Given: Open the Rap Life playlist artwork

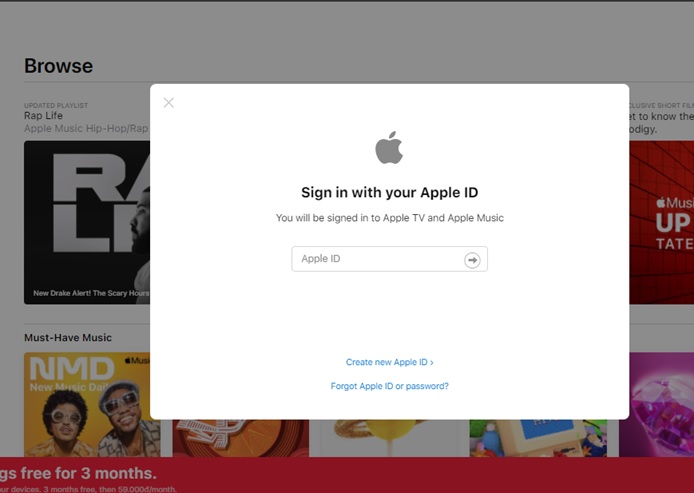Looking at the screenshot, I should click(87, 222).
